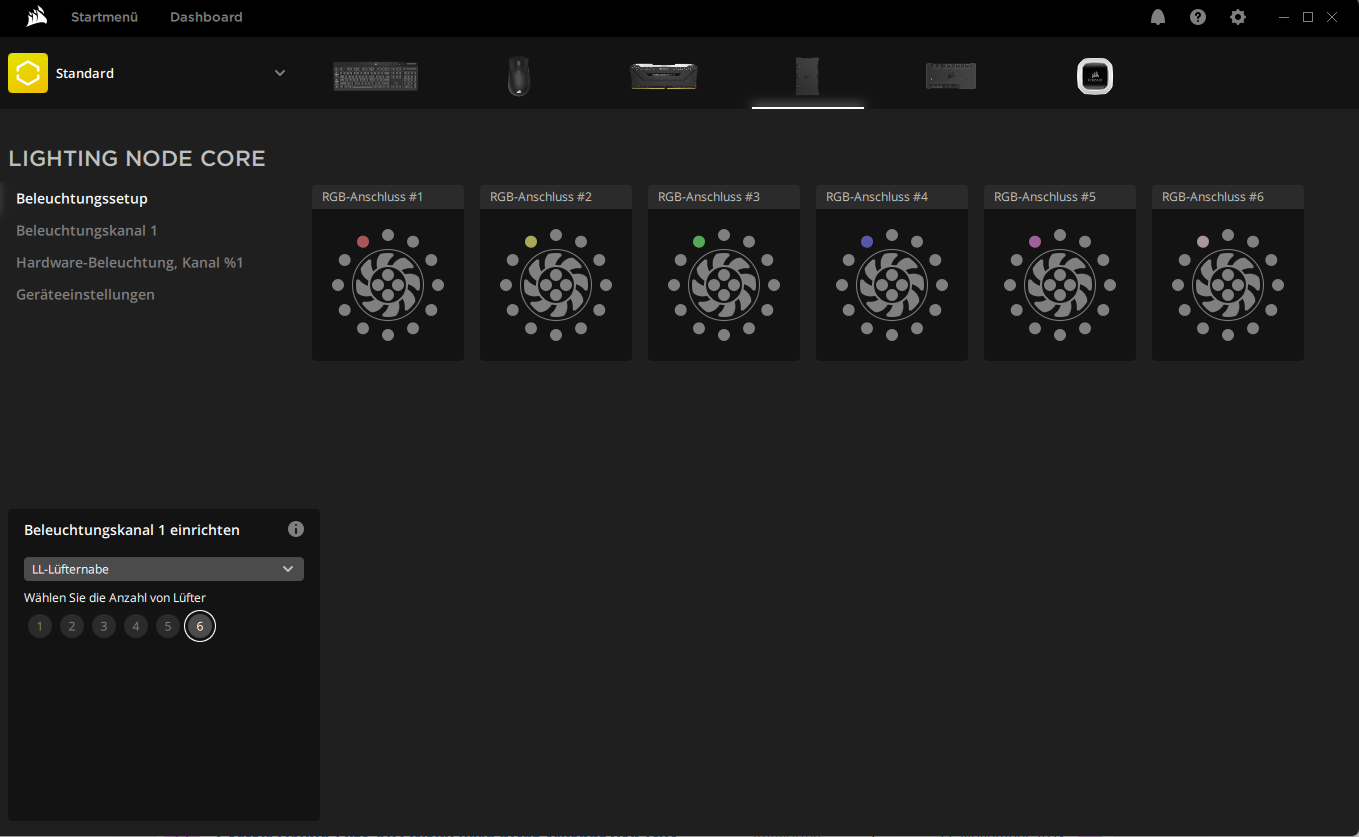This screenshot has width=1359, height=837.
Task: Click the pale pink LED on fan #6
Action: point(1203,242)
